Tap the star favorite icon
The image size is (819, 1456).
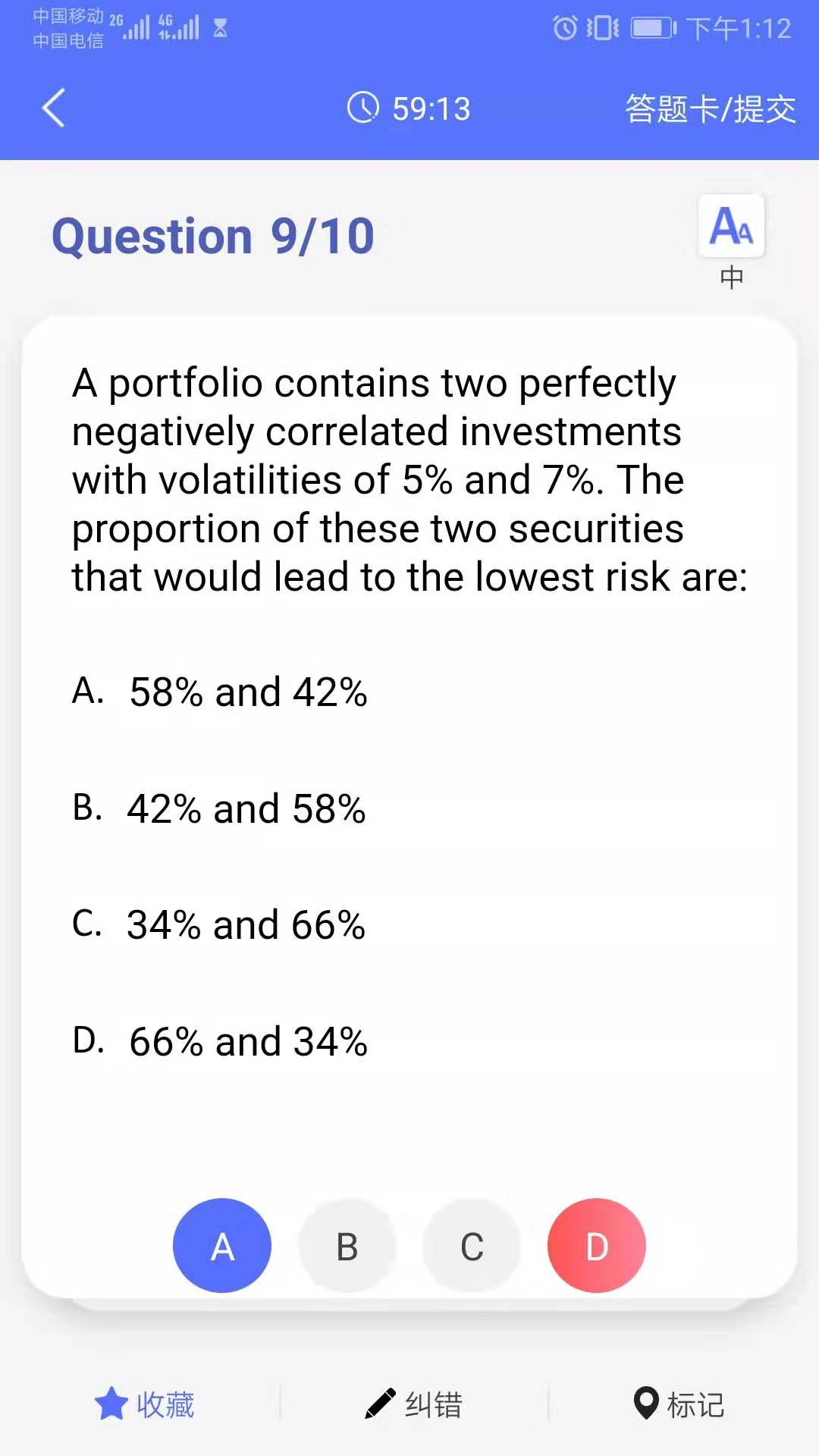click(x=111, y=1404)
